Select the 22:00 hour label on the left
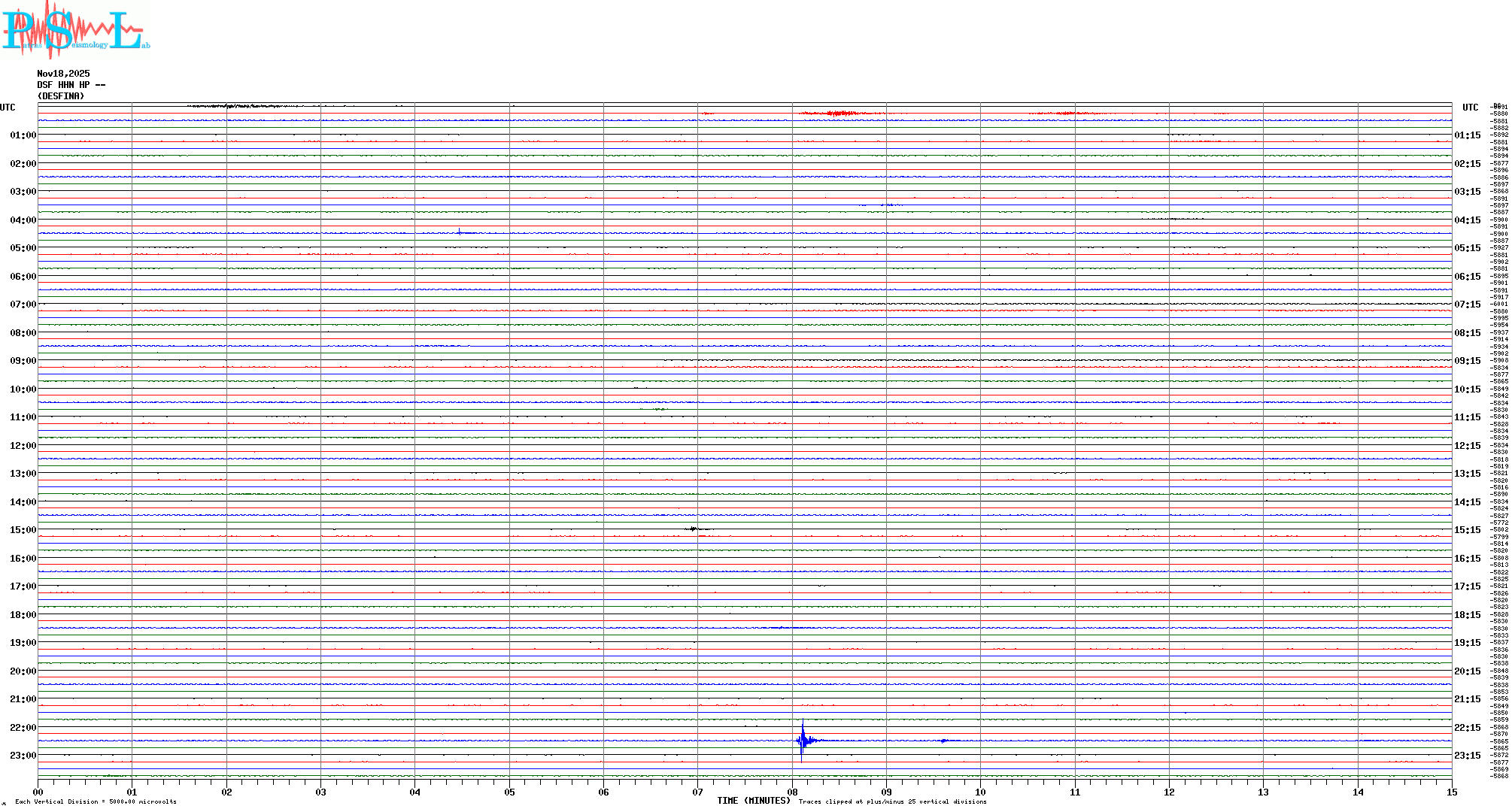This screenshot has height=812, width=1512. [x=23, y=728]
